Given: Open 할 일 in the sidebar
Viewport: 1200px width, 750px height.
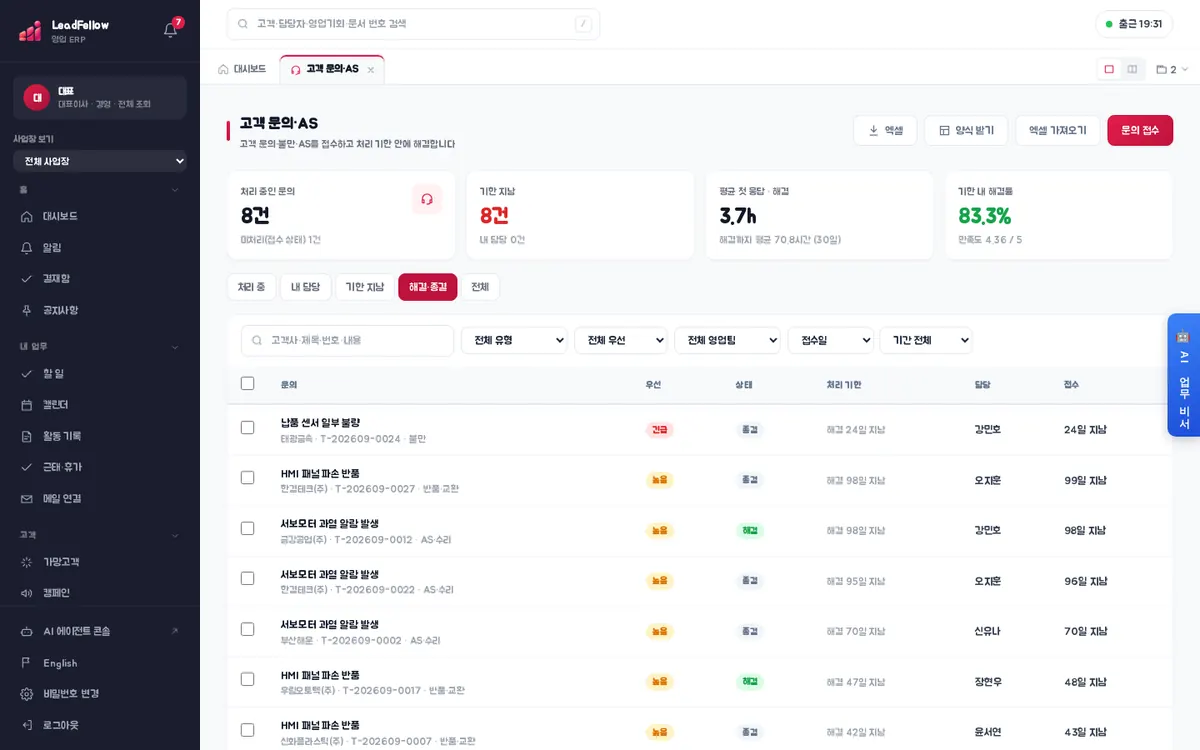Looking at the screenshot, I should 100,373.
